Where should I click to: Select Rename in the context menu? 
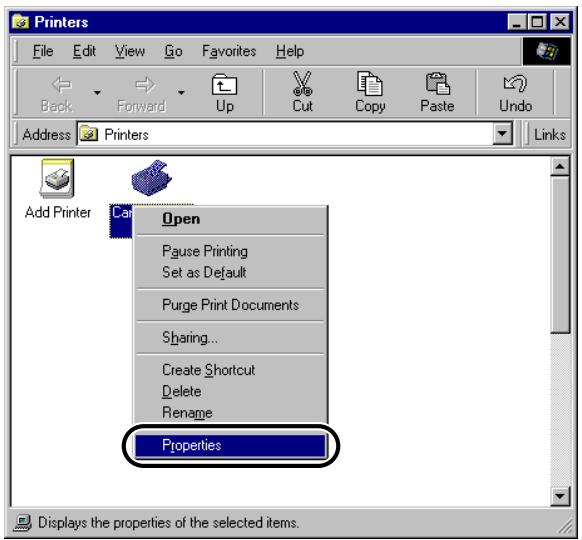click(230, 413)
